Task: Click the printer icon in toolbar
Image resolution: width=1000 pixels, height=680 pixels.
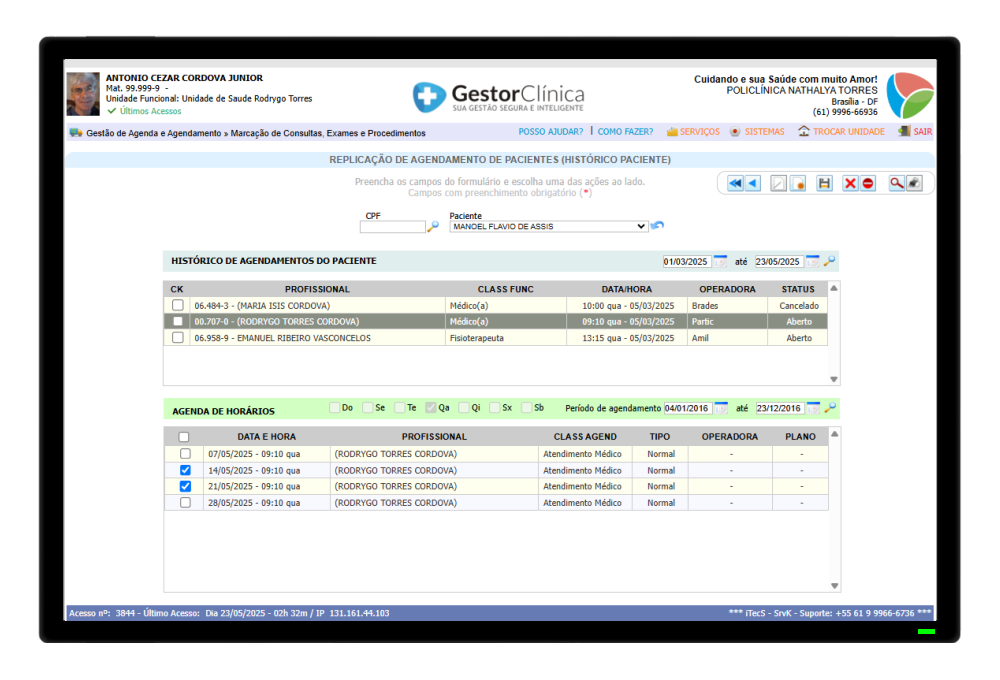Action: click(x=915, y=184)
